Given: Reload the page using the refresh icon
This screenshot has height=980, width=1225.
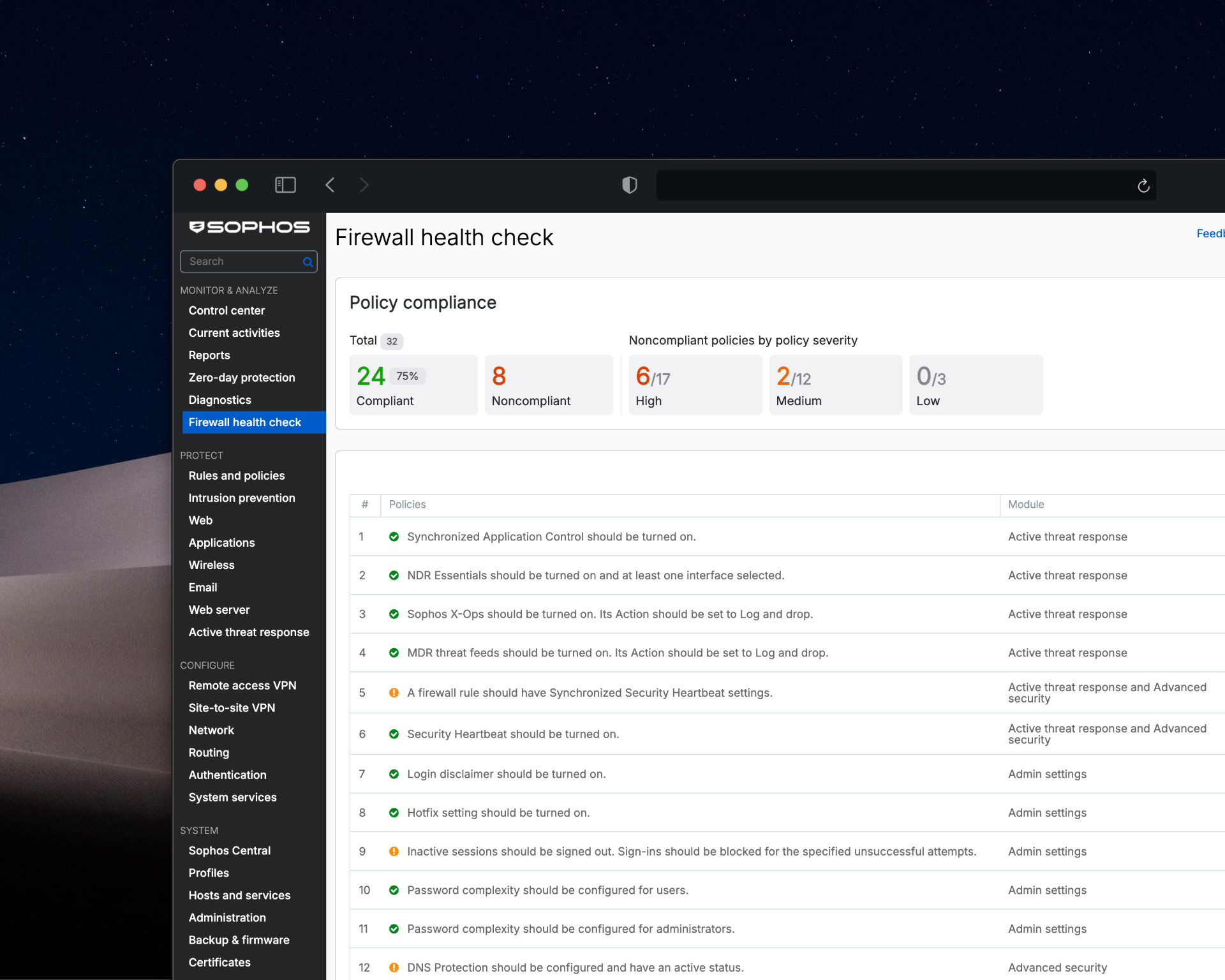Looking at the screenshot, I should [x=1143, y=185].
